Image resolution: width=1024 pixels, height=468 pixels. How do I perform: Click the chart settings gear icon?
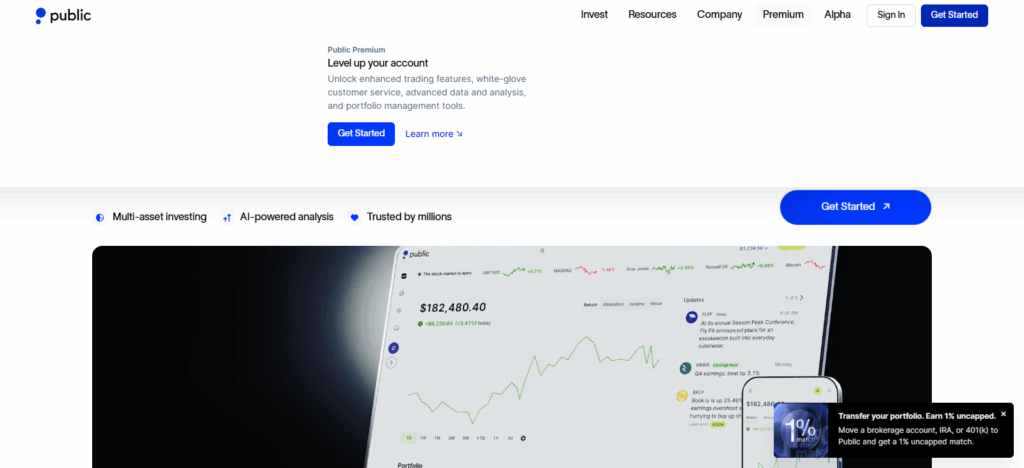coord(523,438)
